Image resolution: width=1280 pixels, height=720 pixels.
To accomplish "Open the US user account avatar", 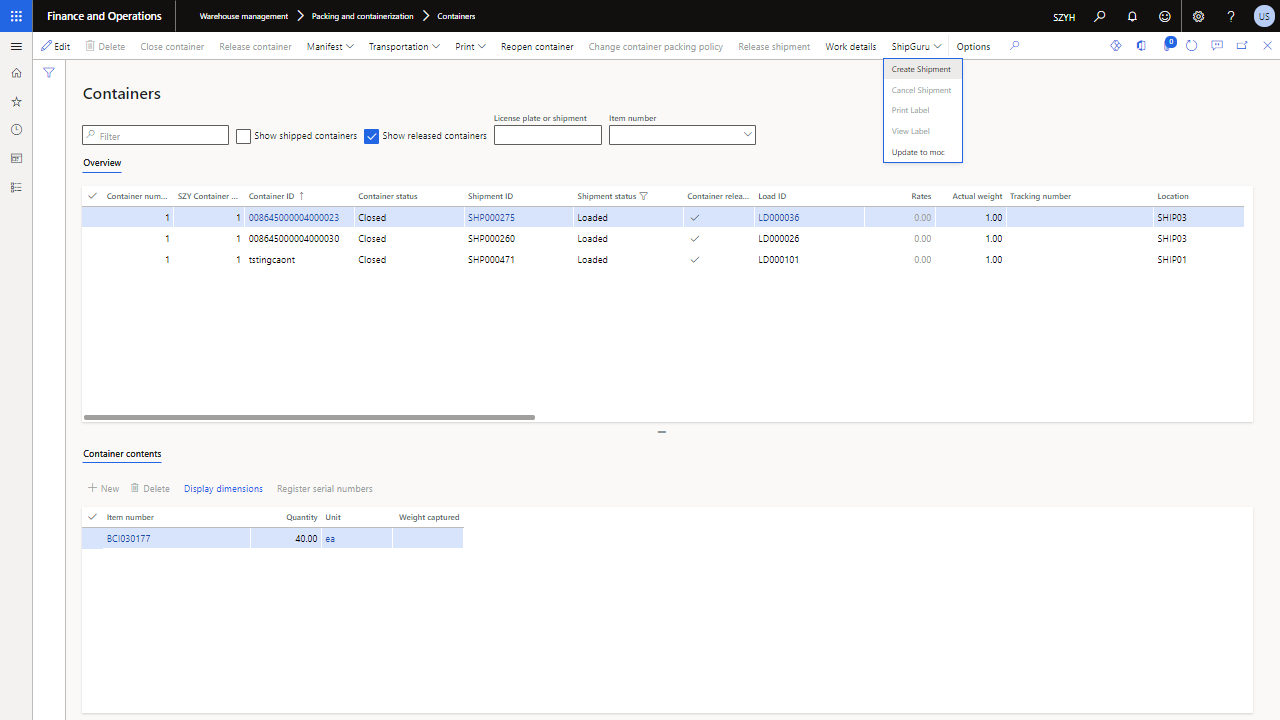I will (1264, 16).
